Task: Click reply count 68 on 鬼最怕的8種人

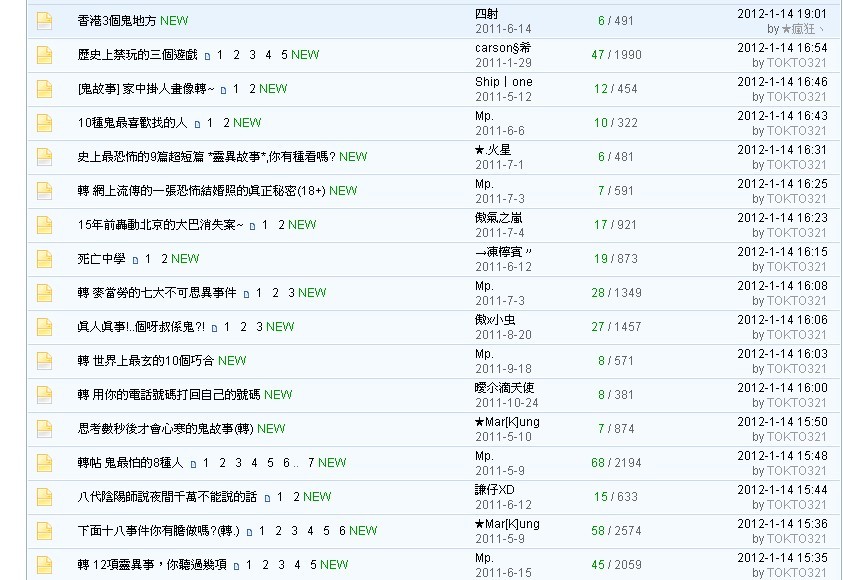Action: (598, 463)
